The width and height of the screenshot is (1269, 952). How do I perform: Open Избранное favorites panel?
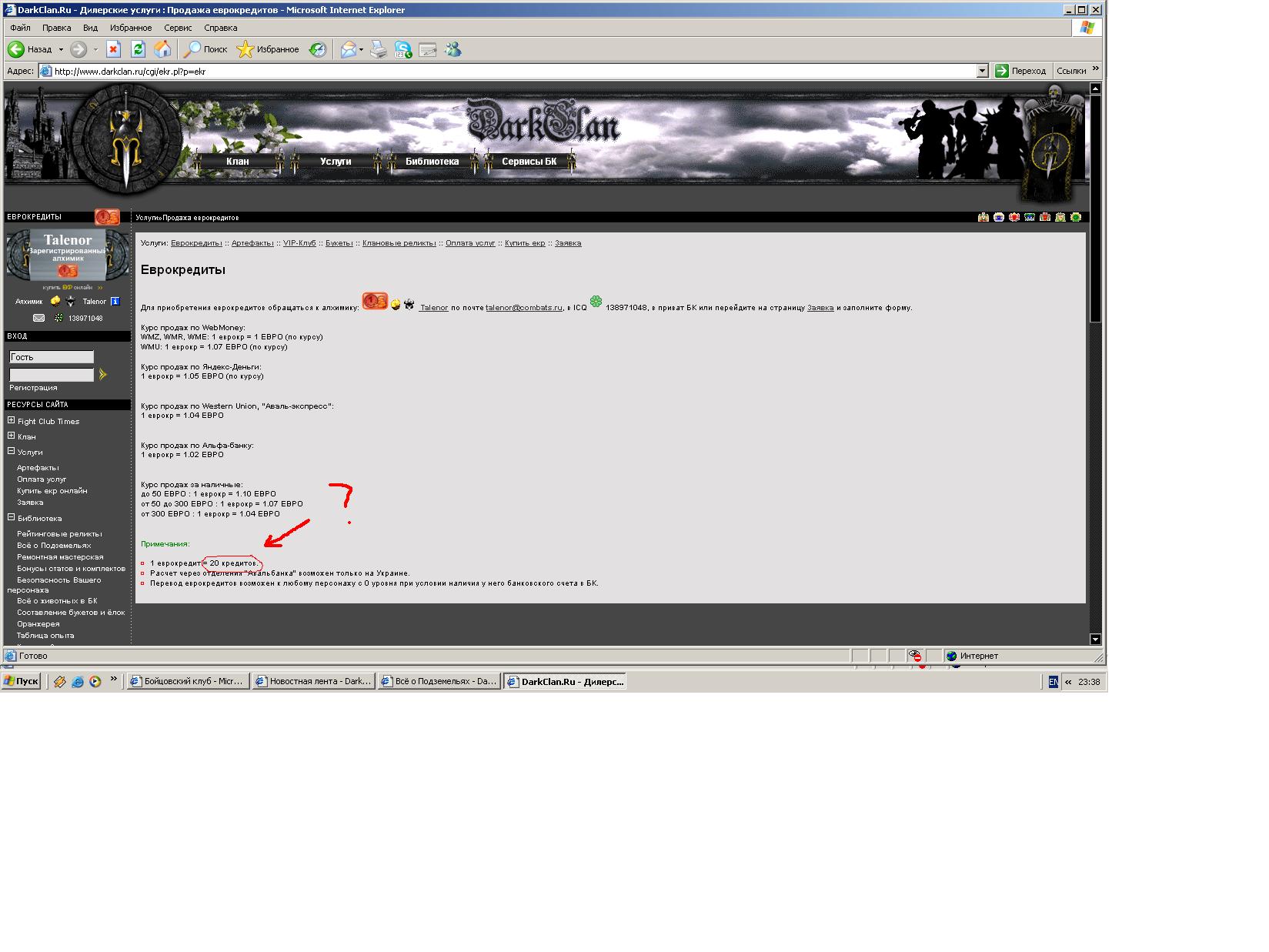coord(268,49)
